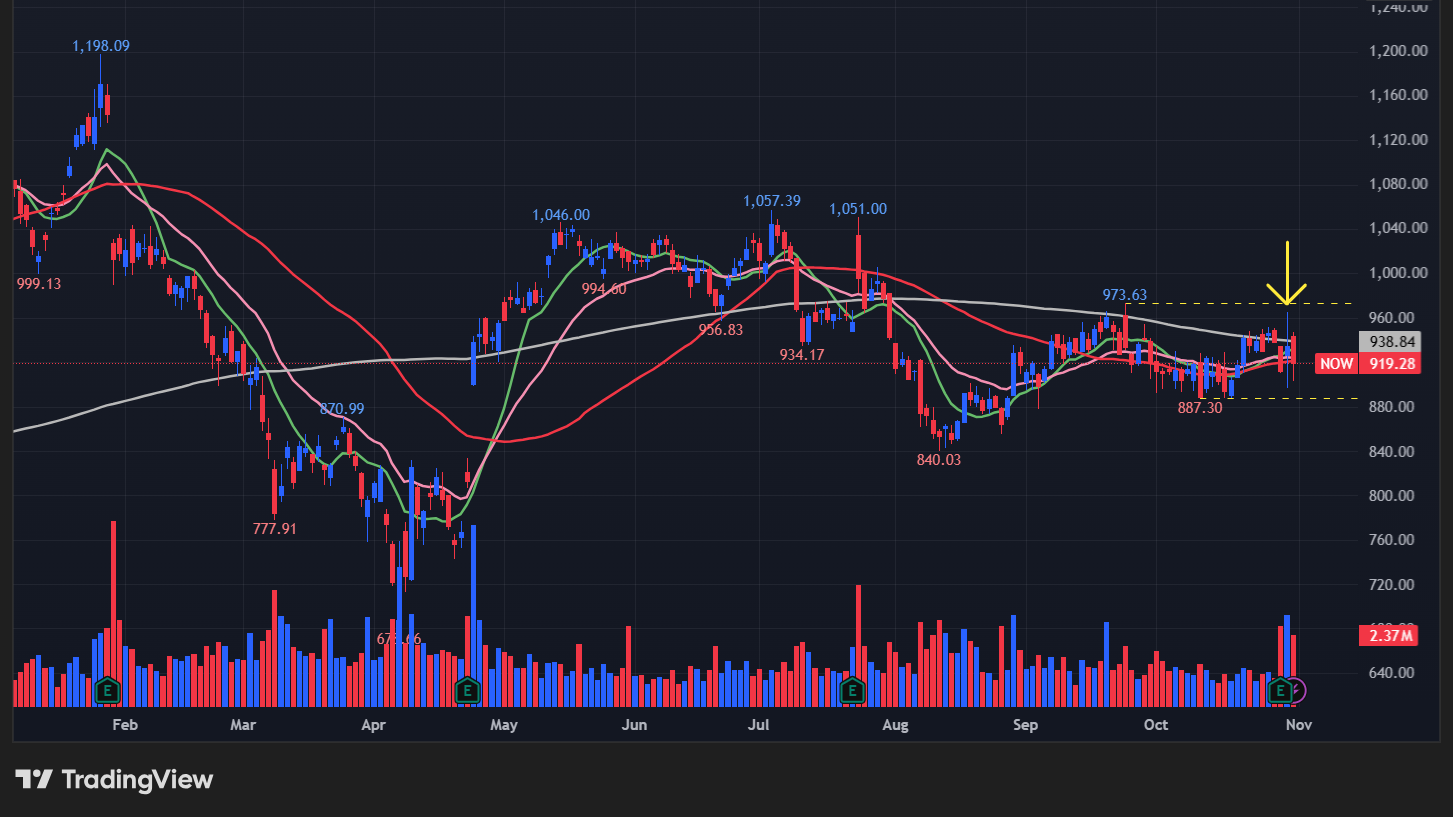1453x817 pixels.
Task: Click the 2.37M volume label
Action: pyautogui.click(x=1392, y=635)
